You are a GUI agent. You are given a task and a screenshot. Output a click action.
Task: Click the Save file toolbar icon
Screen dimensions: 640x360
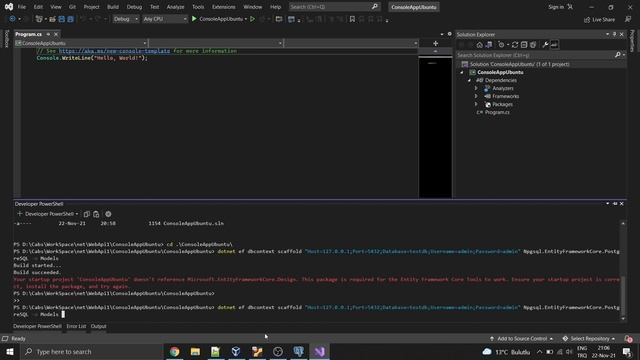tap(62, 19)
